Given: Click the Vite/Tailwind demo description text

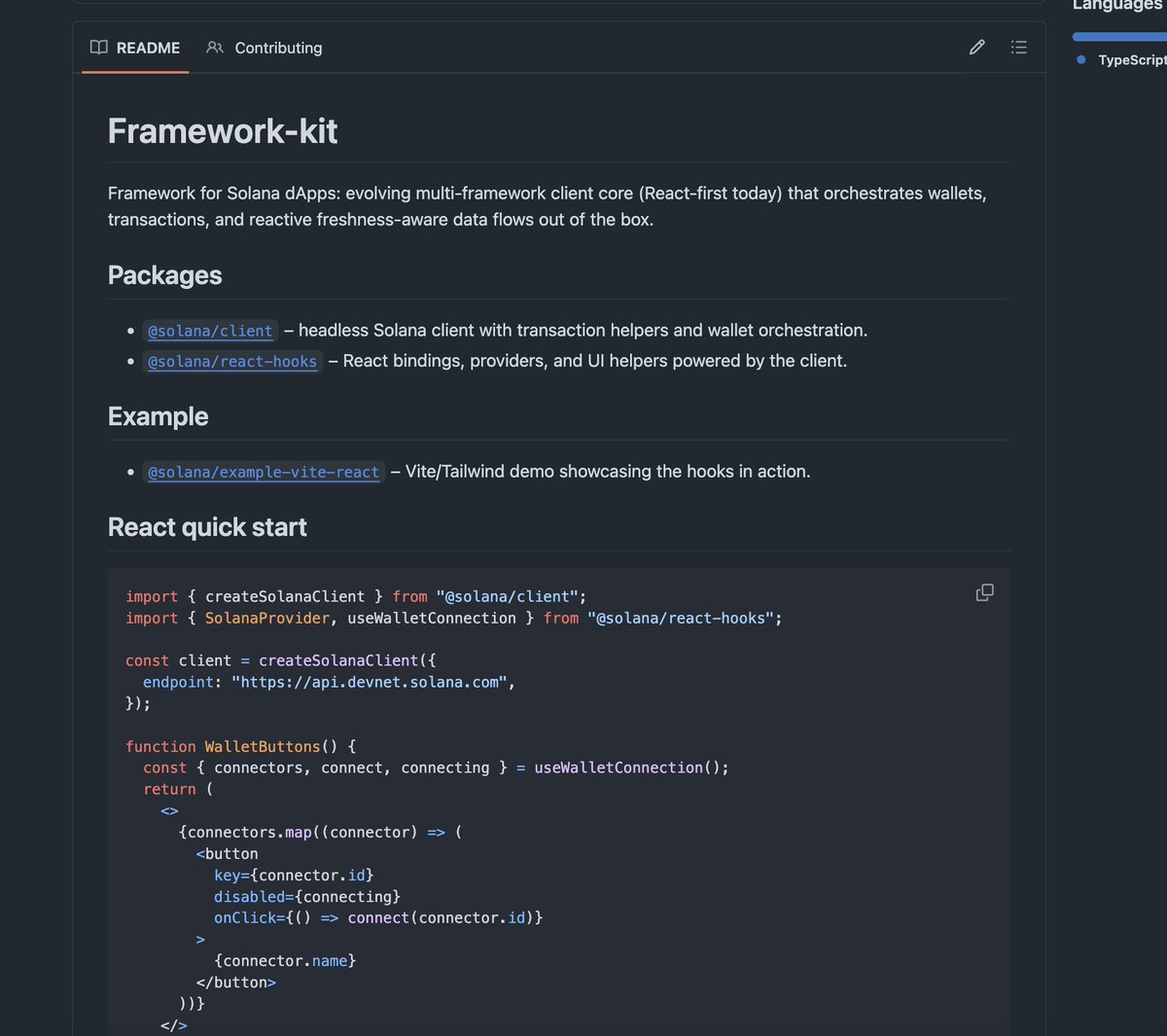Looking at the screenshot, I should [608, 472].
